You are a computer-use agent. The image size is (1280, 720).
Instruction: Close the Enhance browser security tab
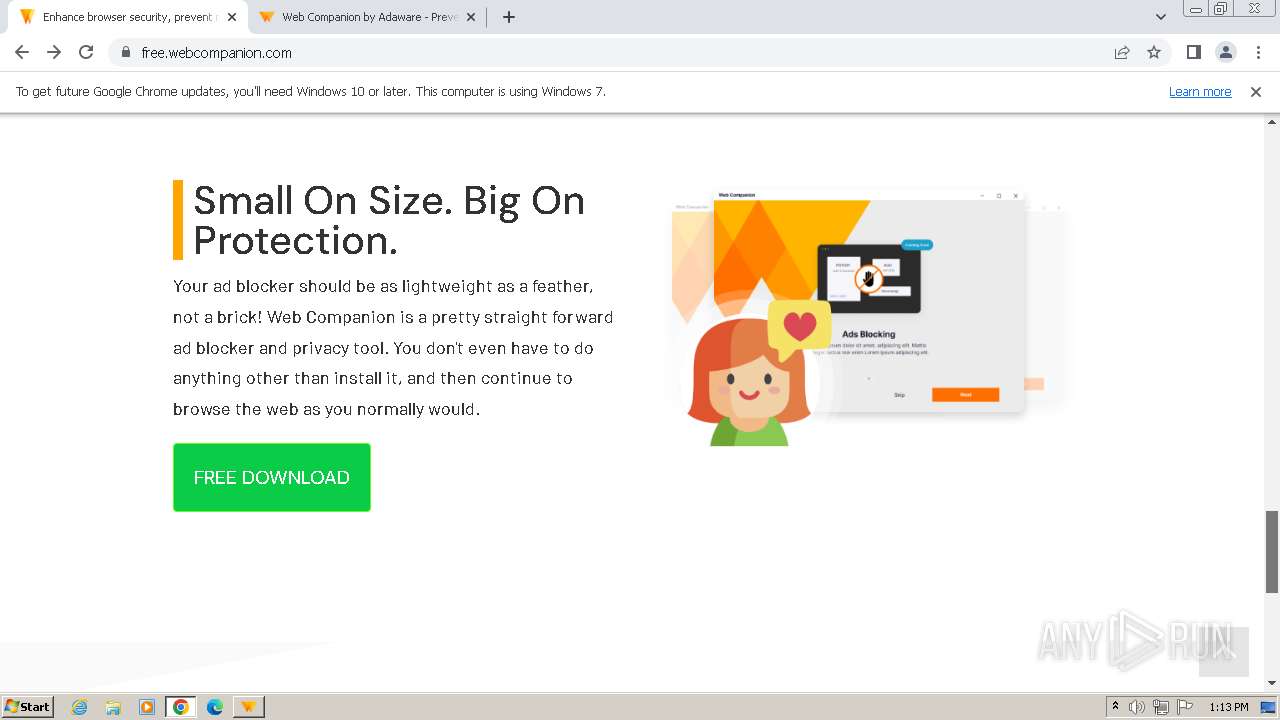coord(232,17)
